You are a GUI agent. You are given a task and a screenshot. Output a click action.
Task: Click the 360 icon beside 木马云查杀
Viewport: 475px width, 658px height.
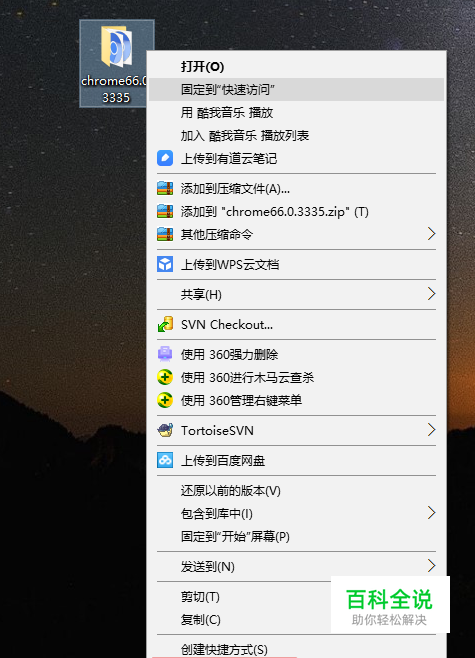[165, 377]
